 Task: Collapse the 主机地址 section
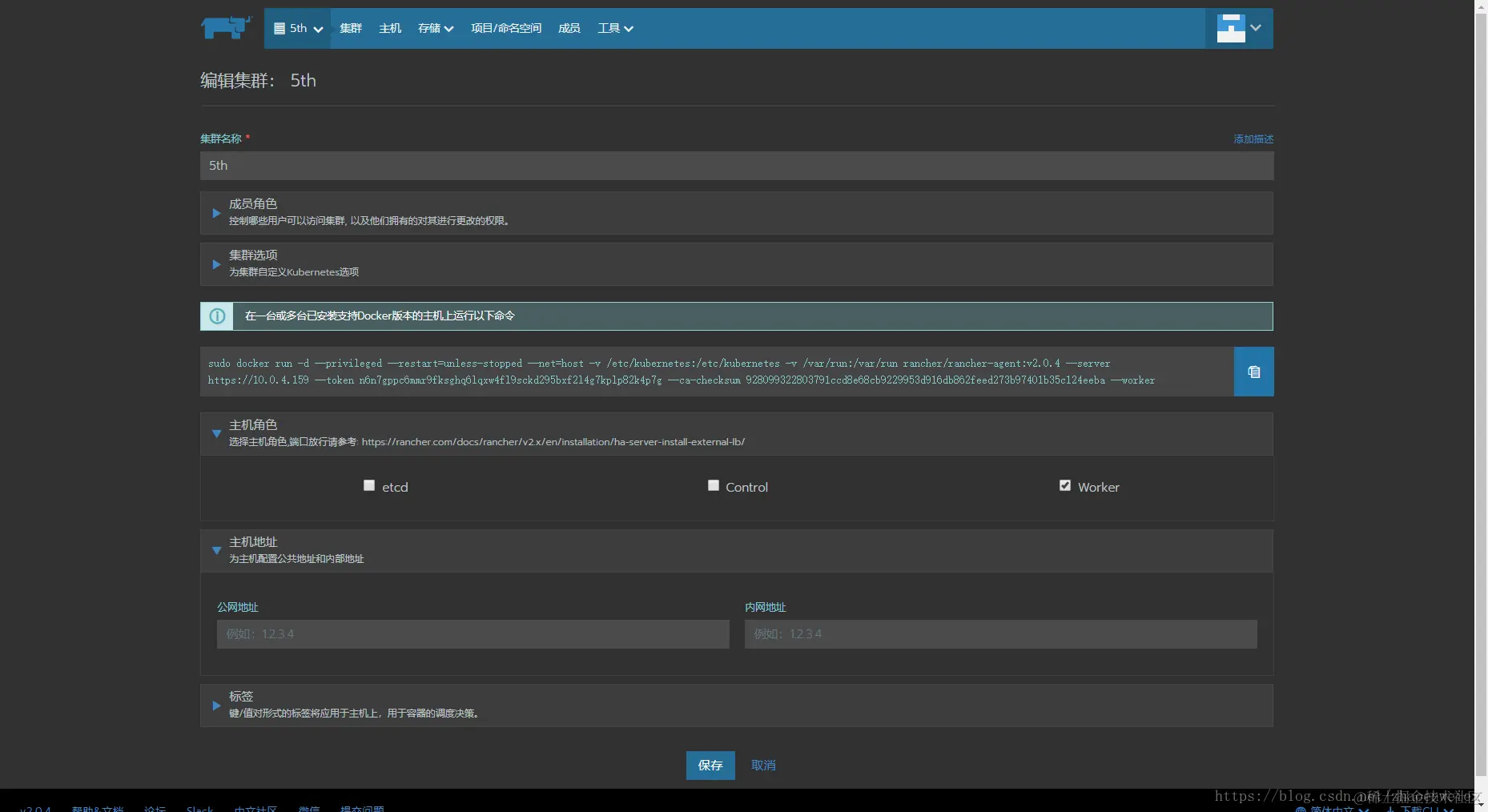[x=216, y=550]
